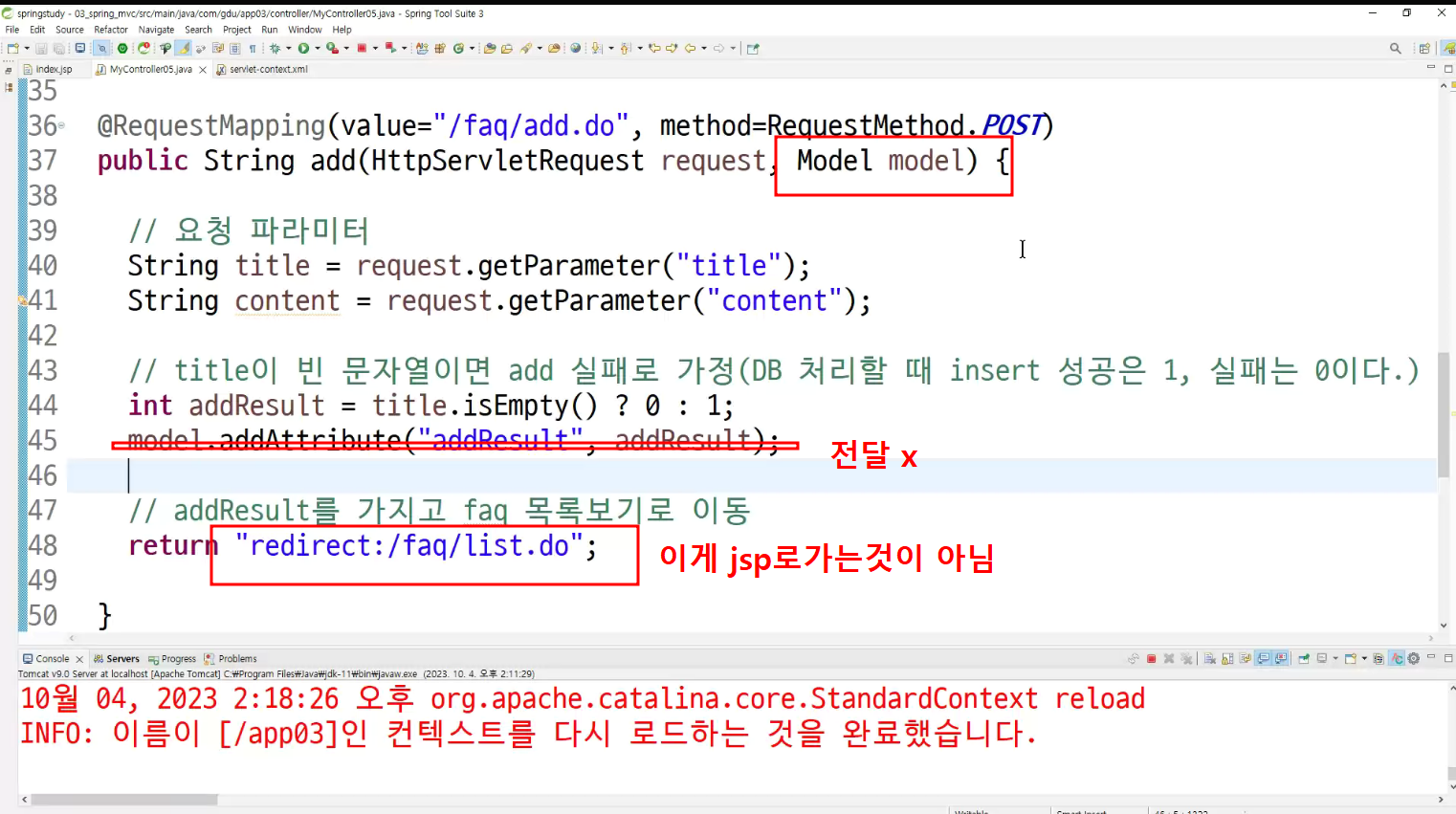Screen dimensions: 1456x814
Task: Open the Next Annotation dropdown arrow
Action: coord(610,48)
